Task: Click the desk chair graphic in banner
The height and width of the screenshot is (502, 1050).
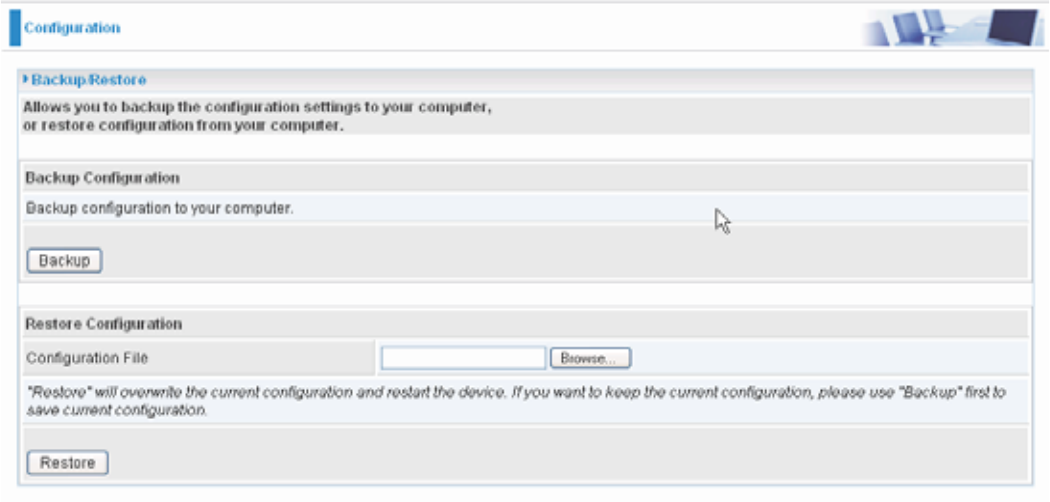Action: tap(935, 25)
